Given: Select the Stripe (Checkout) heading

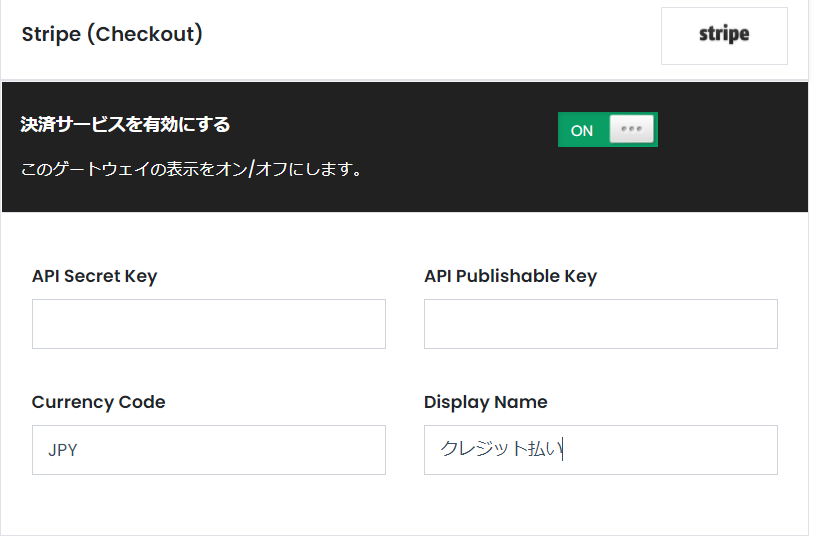Looking at the screenshot, I should (x=112, y=34).
